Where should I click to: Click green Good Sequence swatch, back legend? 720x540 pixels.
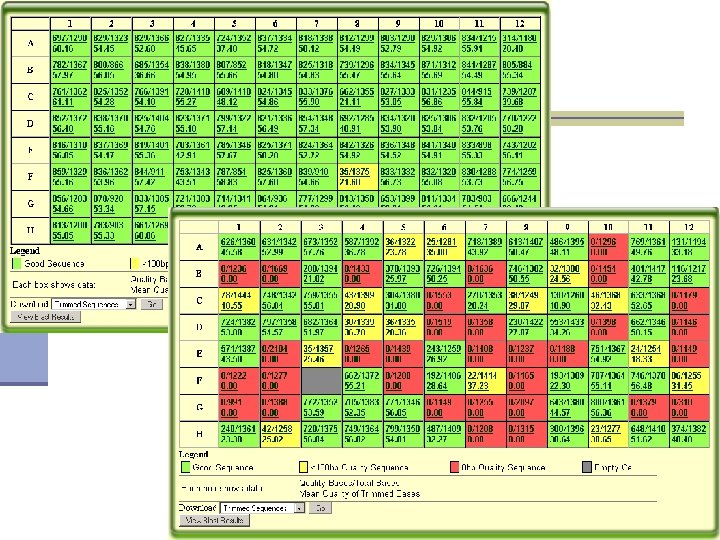point(17,264)
